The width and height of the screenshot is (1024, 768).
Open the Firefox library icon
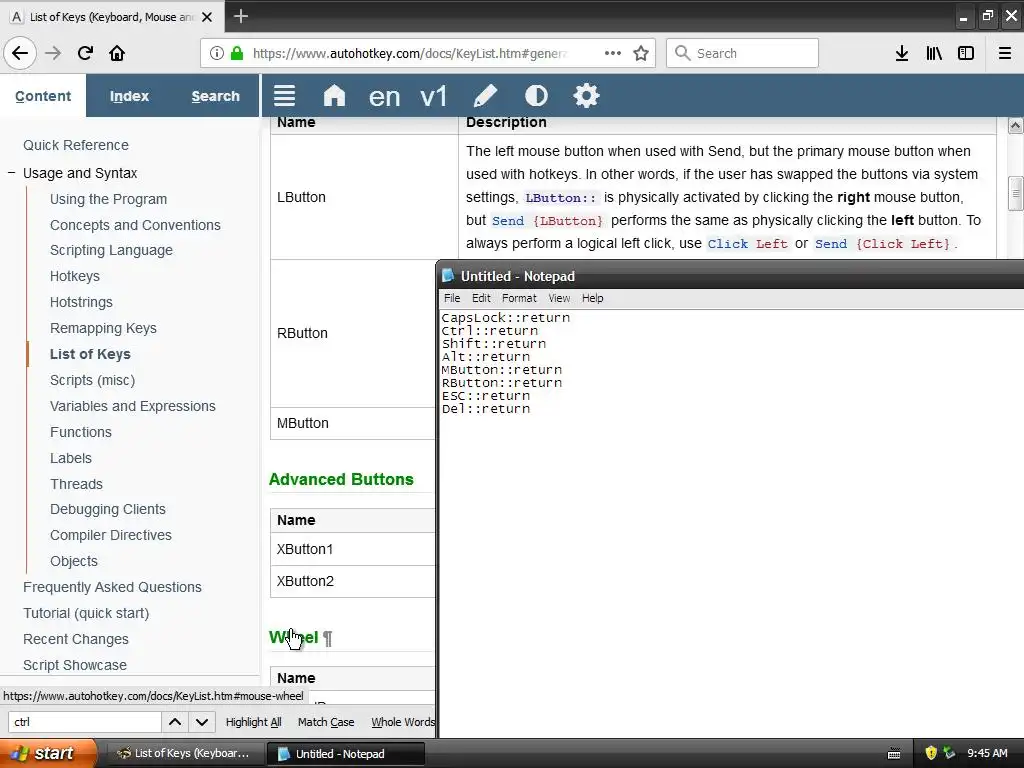coord(934,53)
